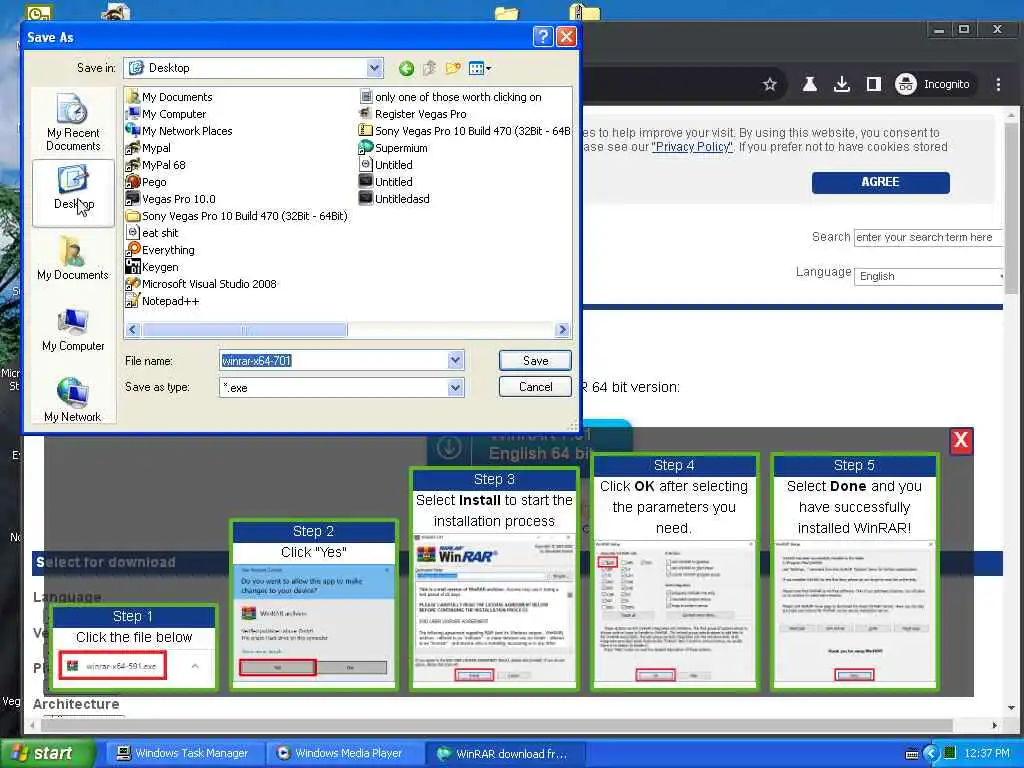Screen dimensions: 1024x768
Task: Select Vegas Pro 10.0 shortcut
Action: click(172, 199)
